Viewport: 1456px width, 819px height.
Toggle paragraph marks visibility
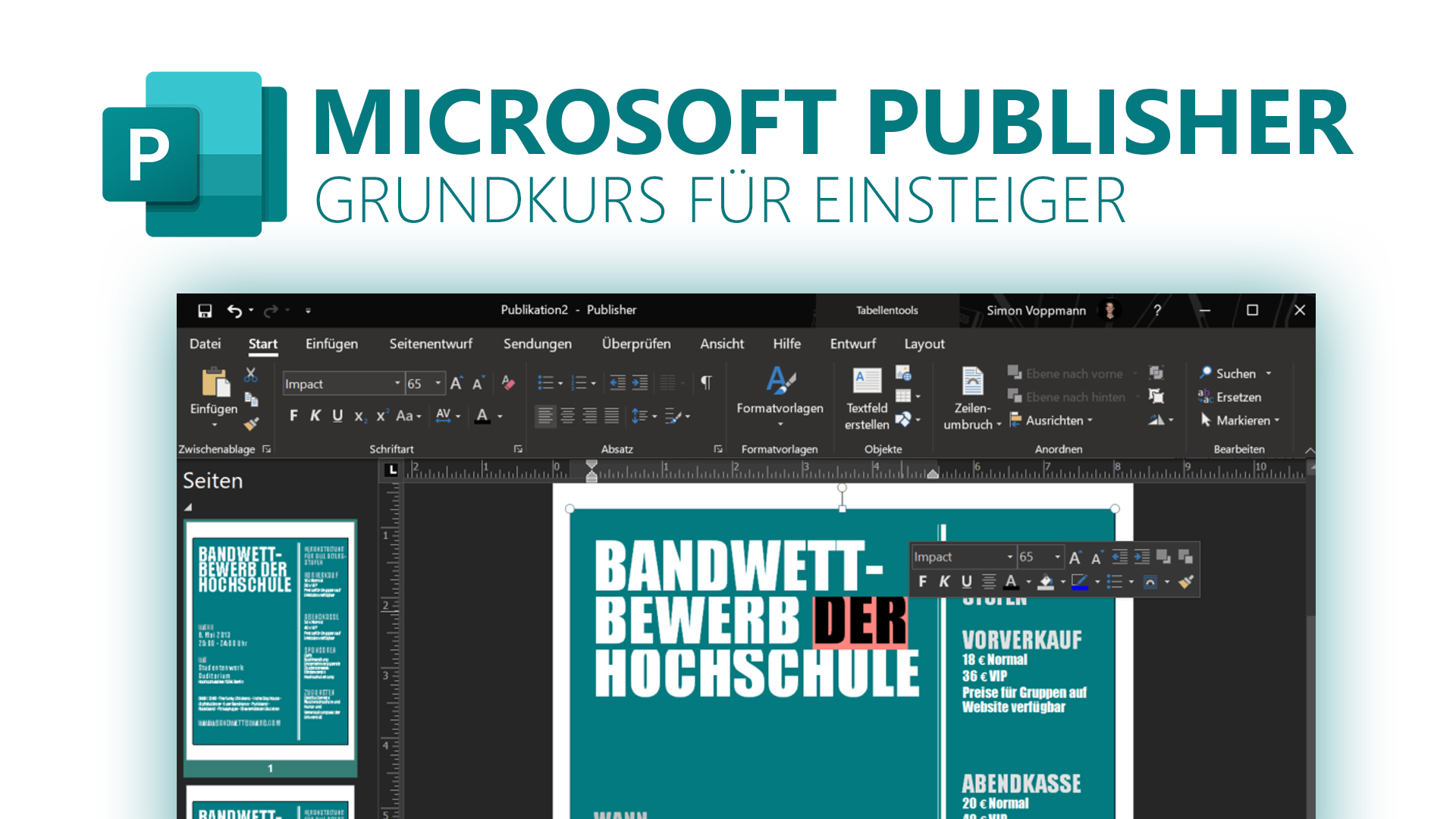coord(707,383)
